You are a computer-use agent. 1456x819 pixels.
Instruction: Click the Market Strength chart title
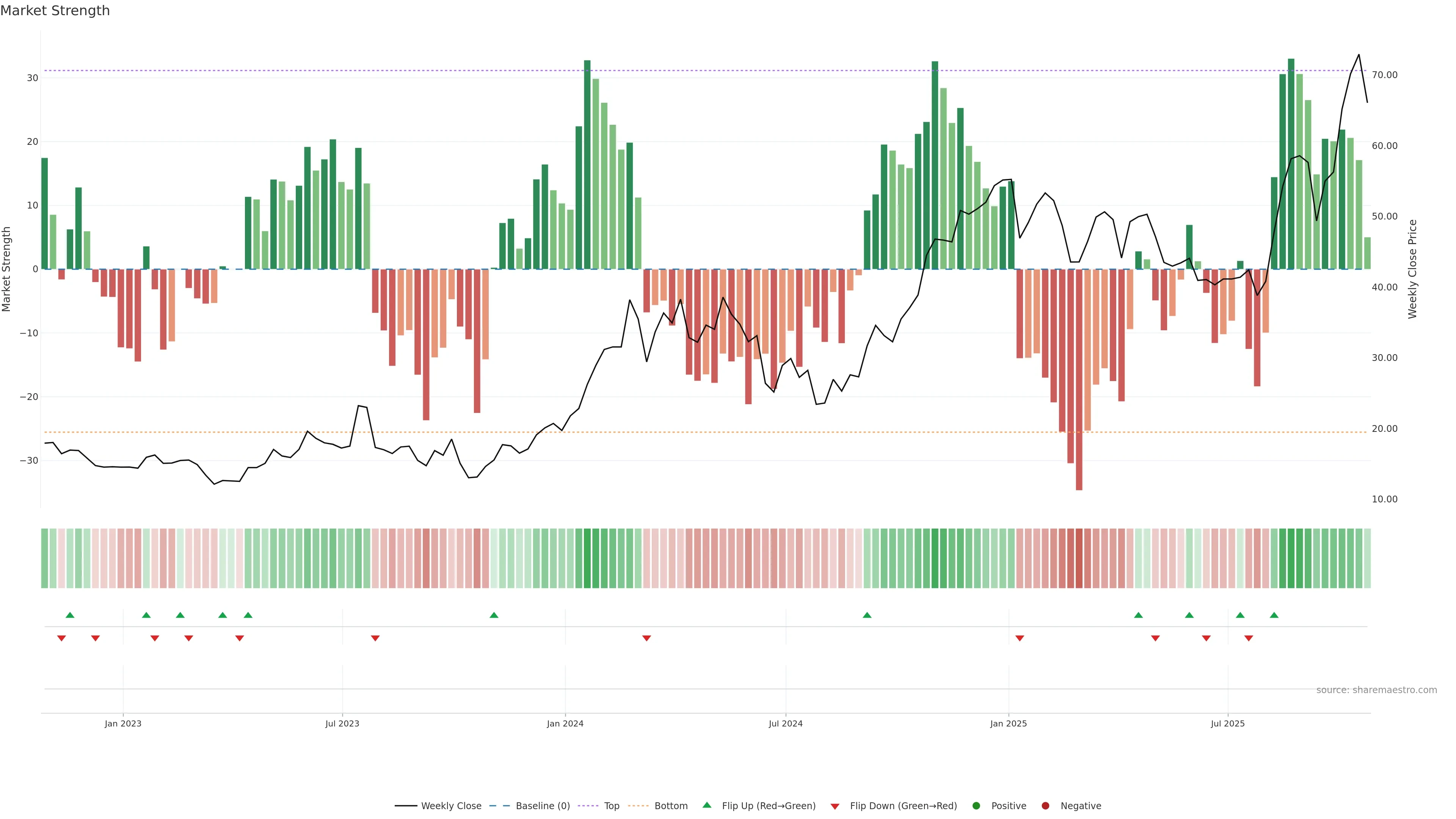point(55,11)
